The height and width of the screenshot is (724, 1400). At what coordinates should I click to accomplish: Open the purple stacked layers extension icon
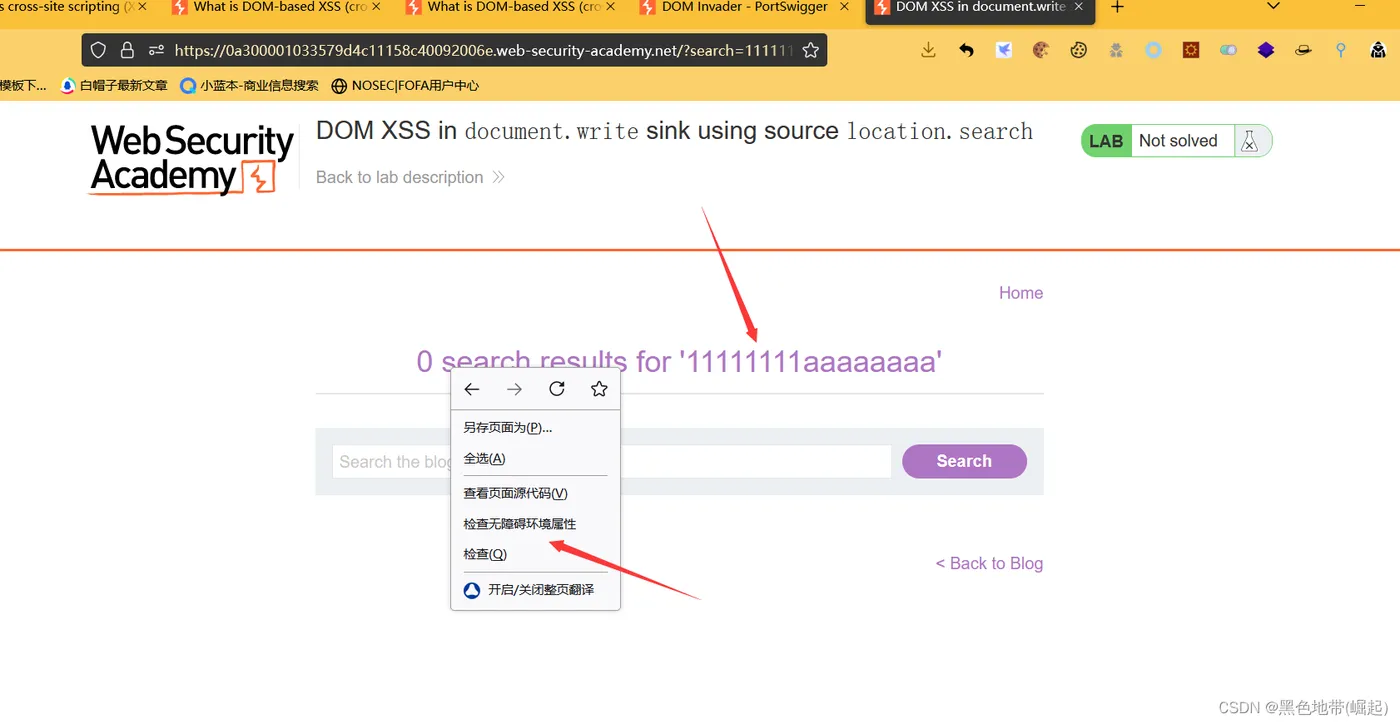tap(1266, 50)
